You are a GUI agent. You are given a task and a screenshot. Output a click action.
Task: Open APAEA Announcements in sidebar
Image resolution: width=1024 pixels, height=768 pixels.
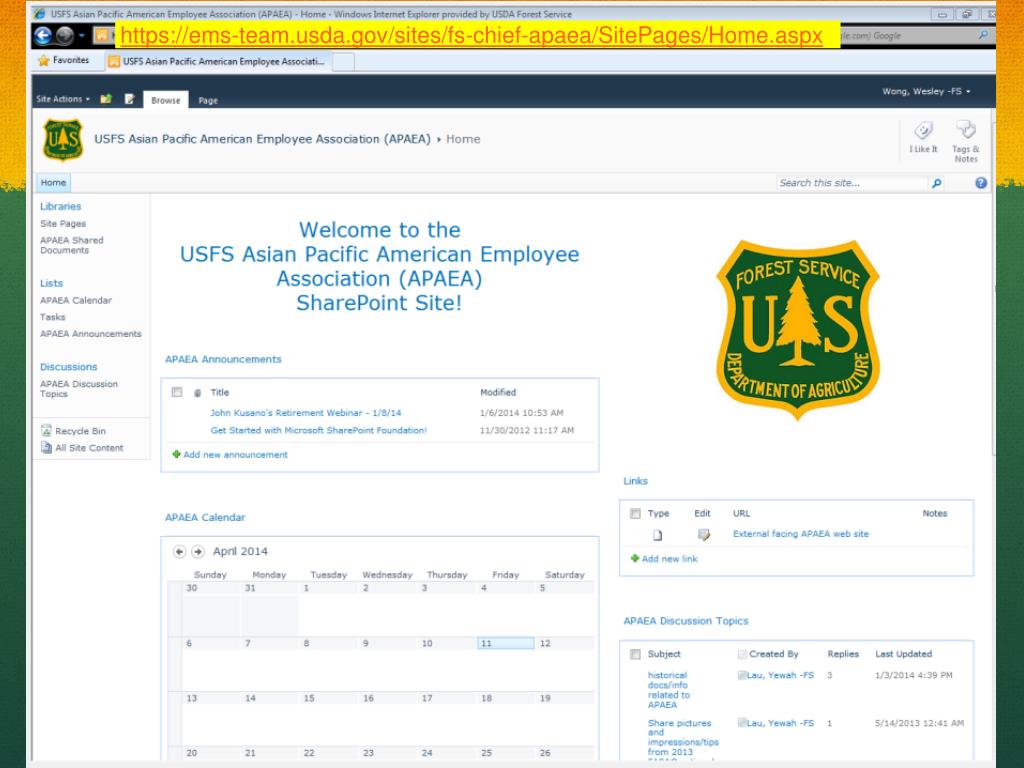pos(91,334)
